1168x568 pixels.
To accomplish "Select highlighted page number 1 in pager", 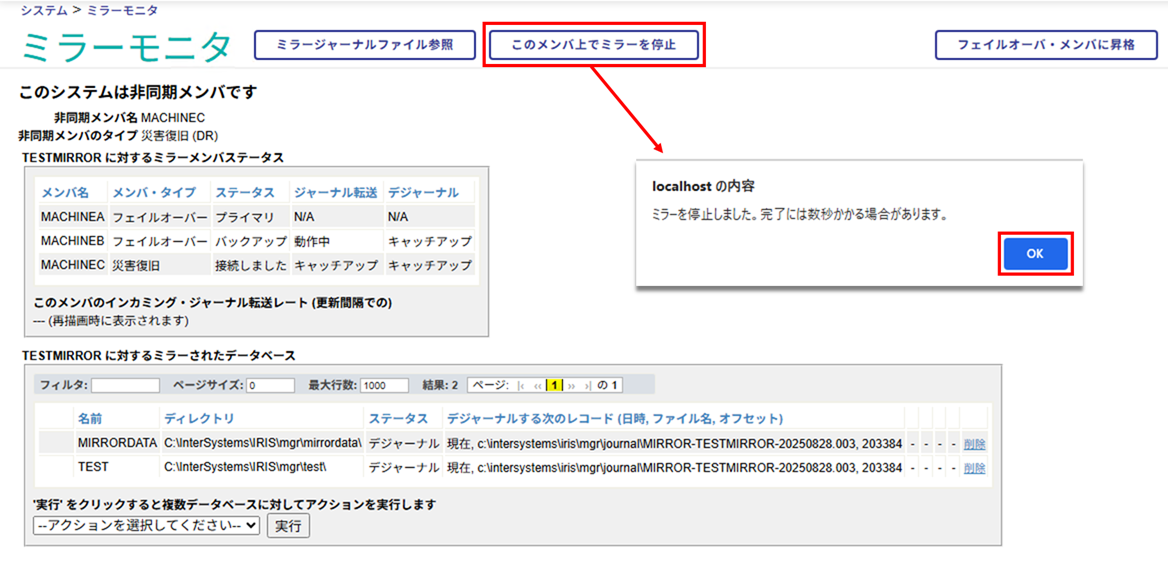I will pos(554,385).
